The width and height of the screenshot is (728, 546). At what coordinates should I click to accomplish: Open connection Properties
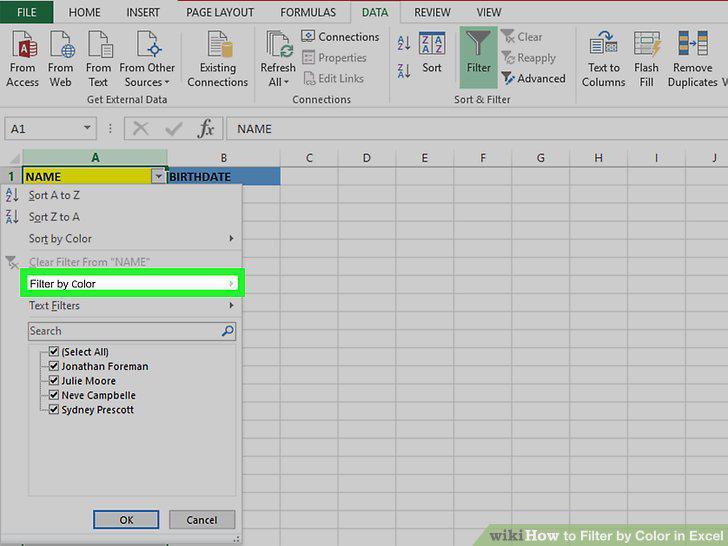(334, 58)
